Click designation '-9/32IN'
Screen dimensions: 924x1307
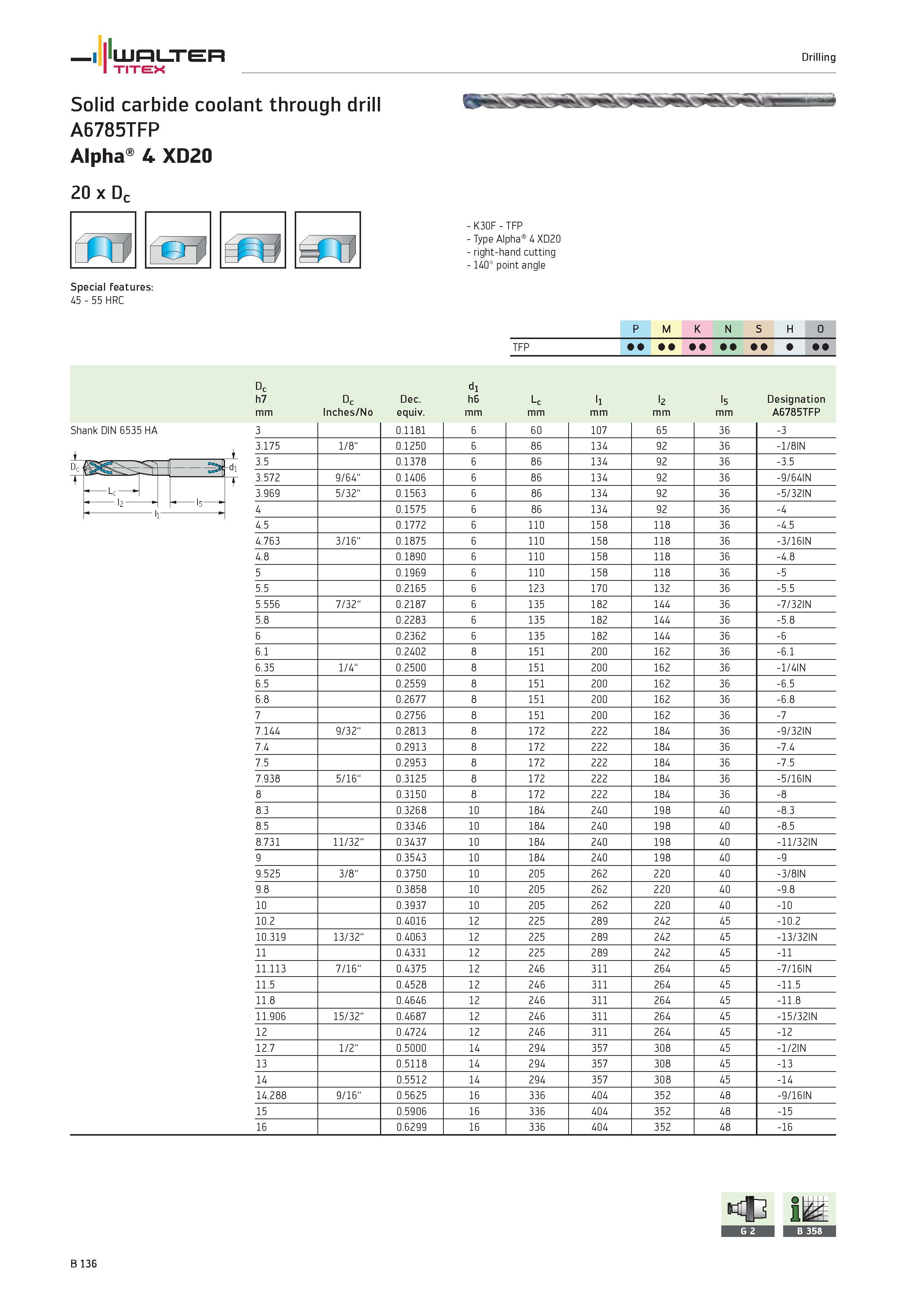(794, 731)
